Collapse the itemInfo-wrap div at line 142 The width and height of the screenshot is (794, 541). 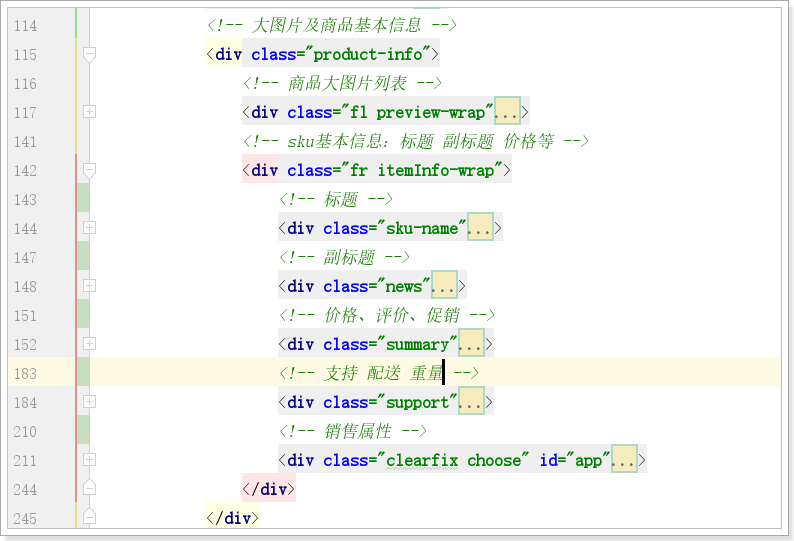pyautogui.click(x=89, y=170)
